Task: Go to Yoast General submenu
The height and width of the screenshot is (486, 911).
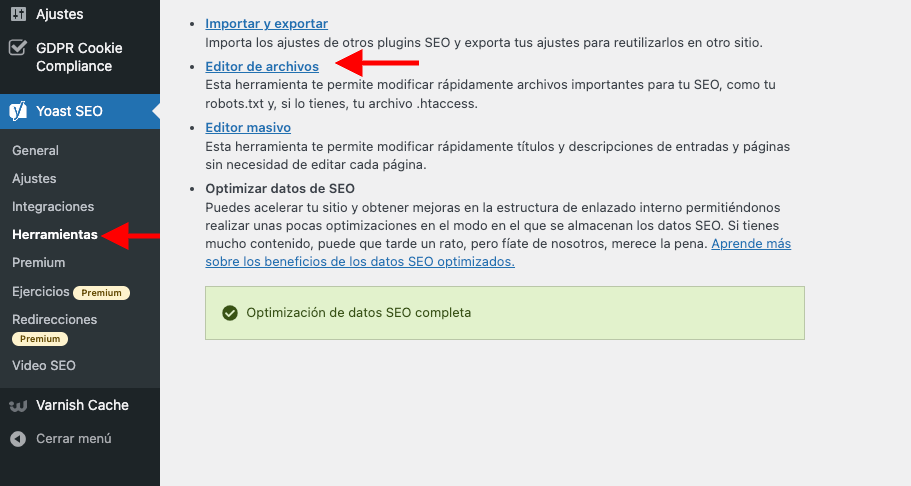Action: click(x=35, y=151)
